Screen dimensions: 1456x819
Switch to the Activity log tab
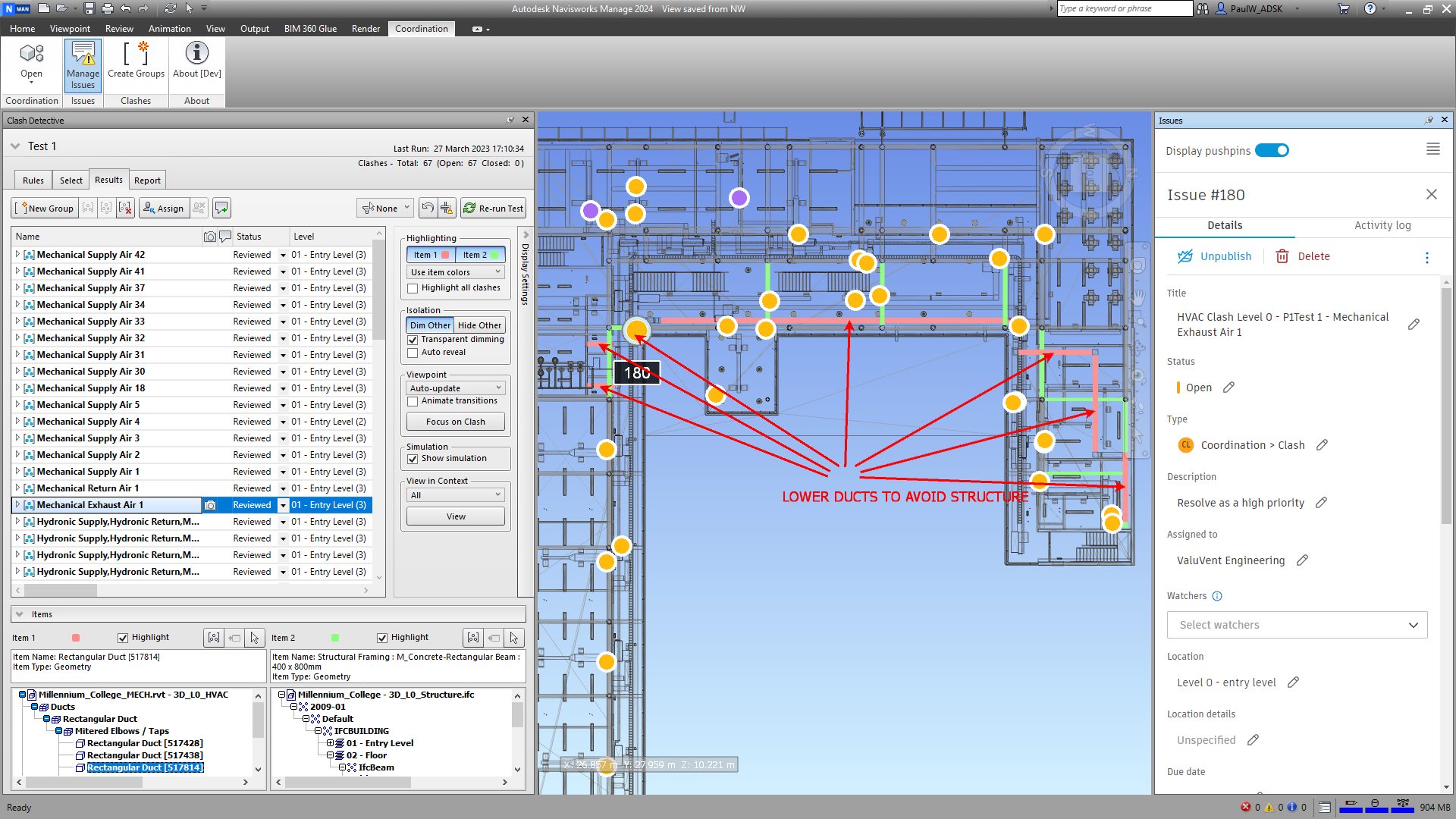(x=1382, y=225)
